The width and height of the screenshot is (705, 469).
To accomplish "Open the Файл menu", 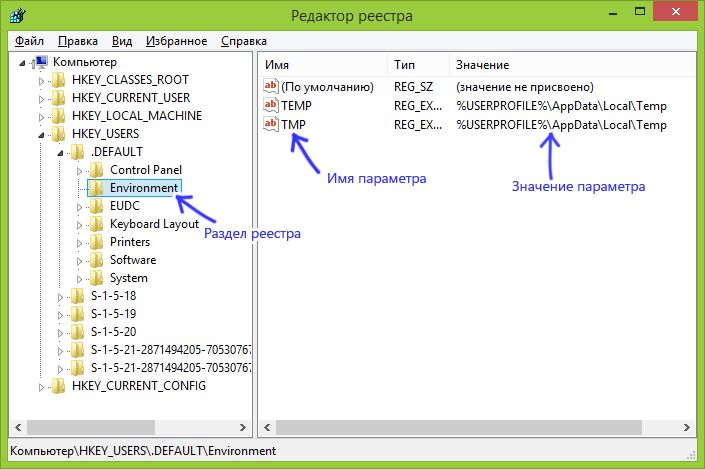I will [30, 41].
